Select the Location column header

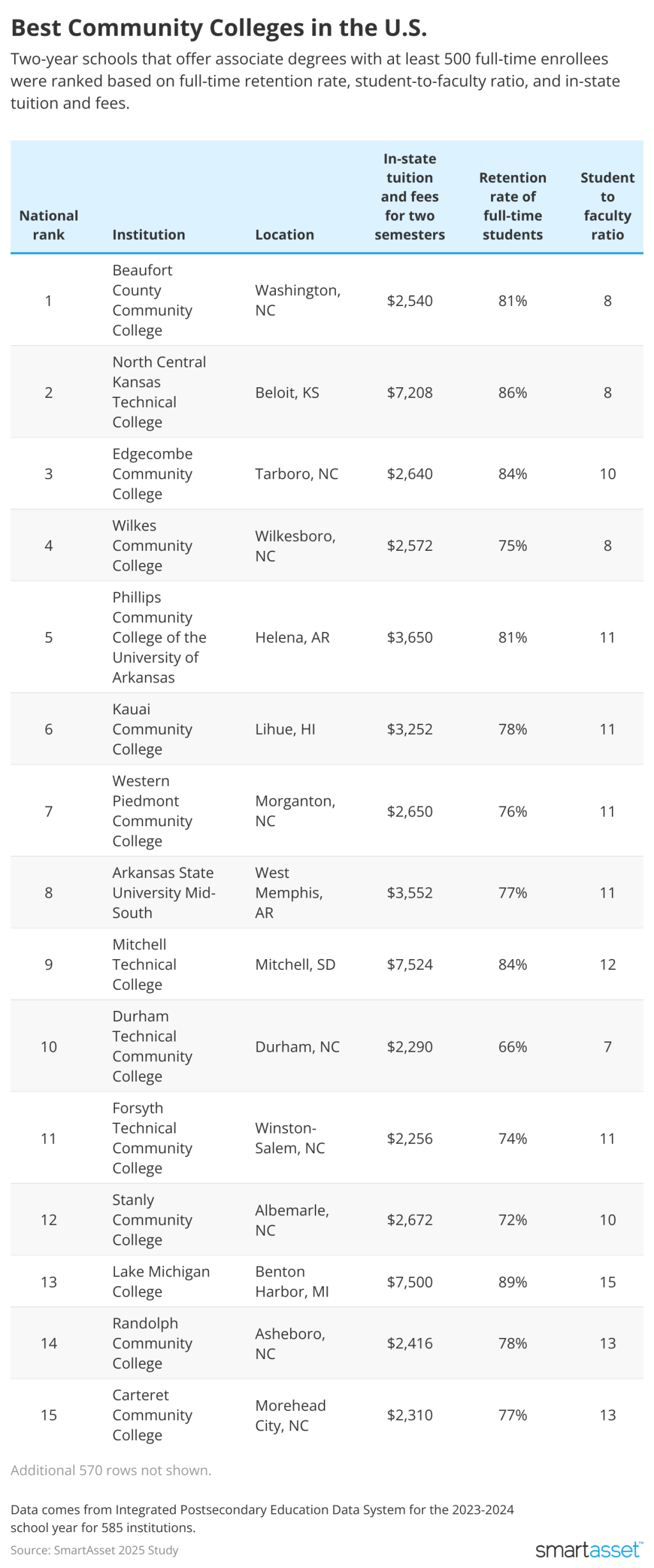(284, 234)
